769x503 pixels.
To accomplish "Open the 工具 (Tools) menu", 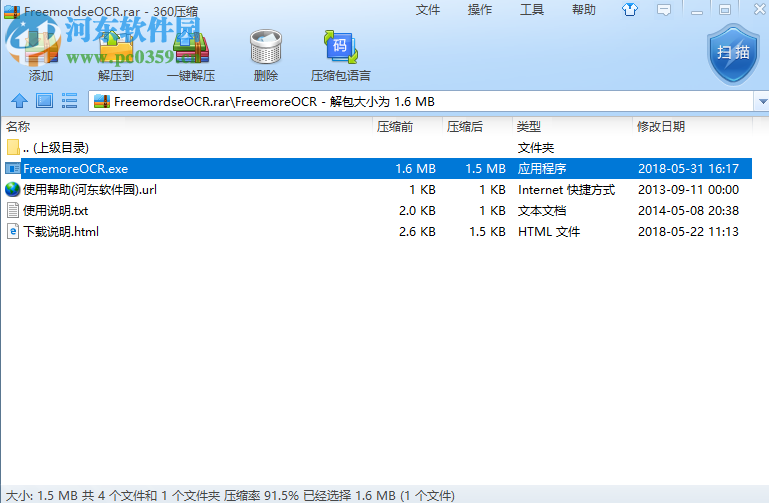I will tap(532, 10).
